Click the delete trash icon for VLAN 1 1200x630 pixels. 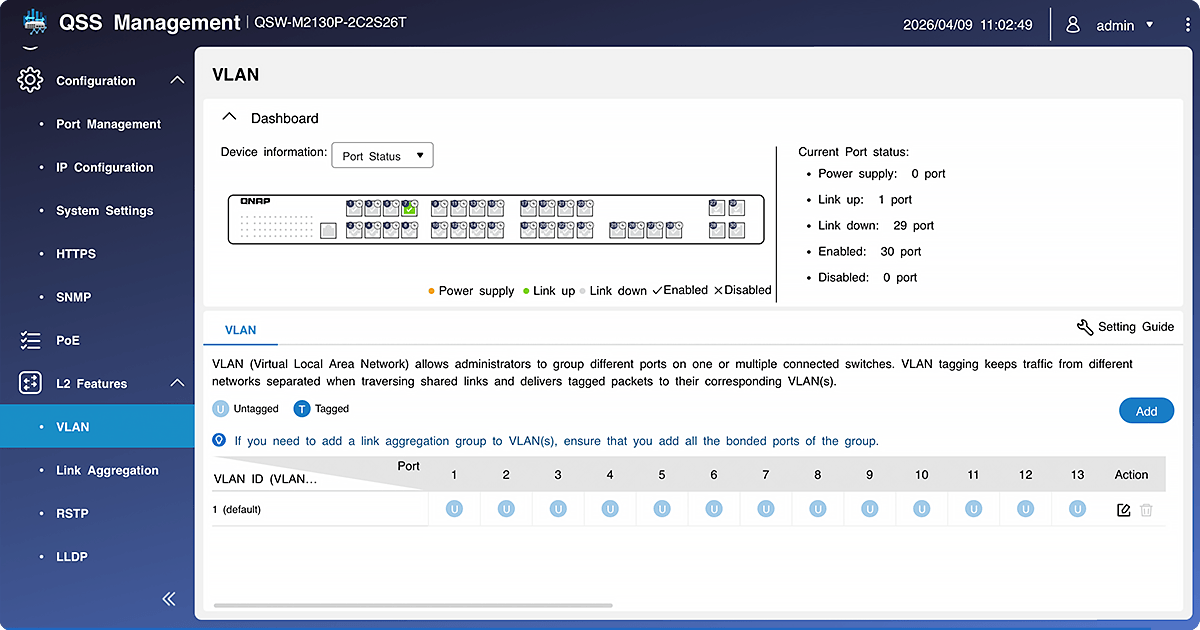pyautogui.click(x=1146, y=510)
